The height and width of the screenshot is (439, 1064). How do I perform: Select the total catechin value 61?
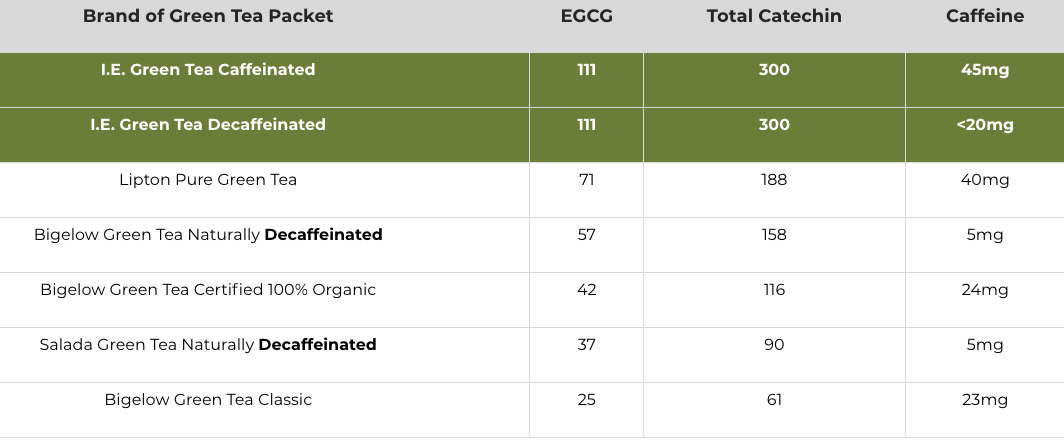pyautogui.click(x=774, y=400)
